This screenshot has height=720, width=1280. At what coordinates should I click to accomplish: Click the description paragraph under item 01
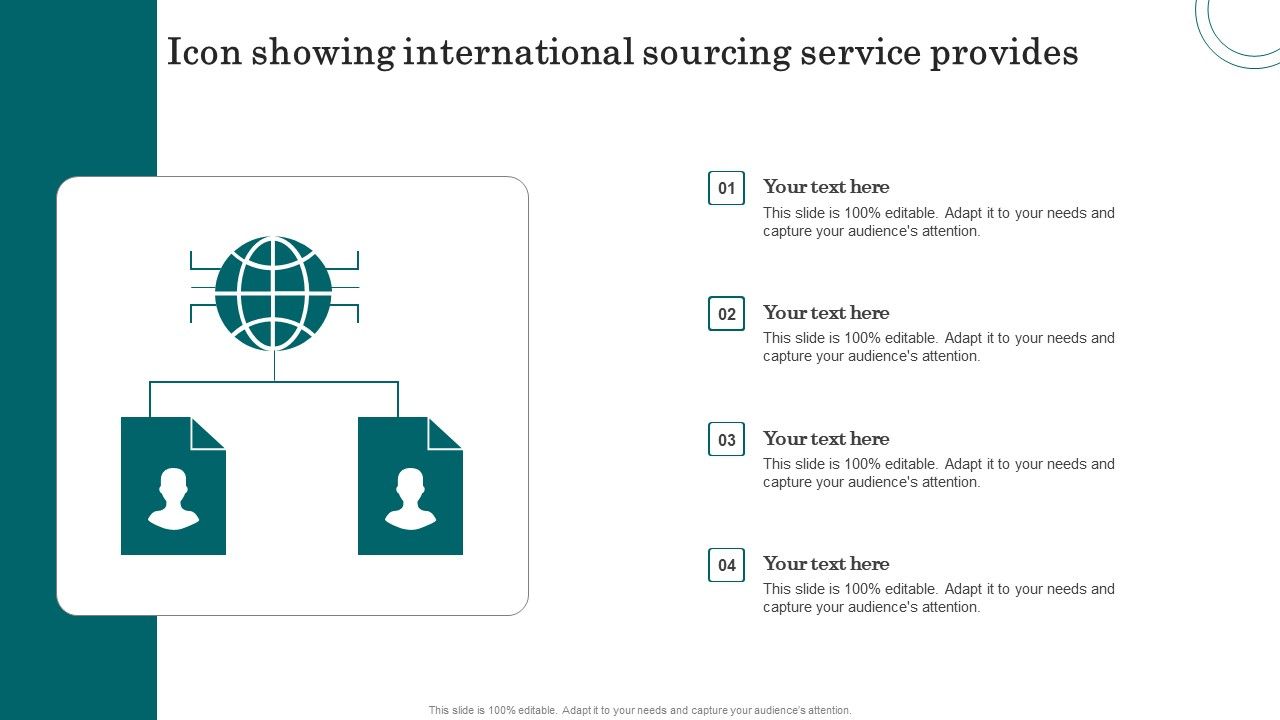(x=939, y=222)
